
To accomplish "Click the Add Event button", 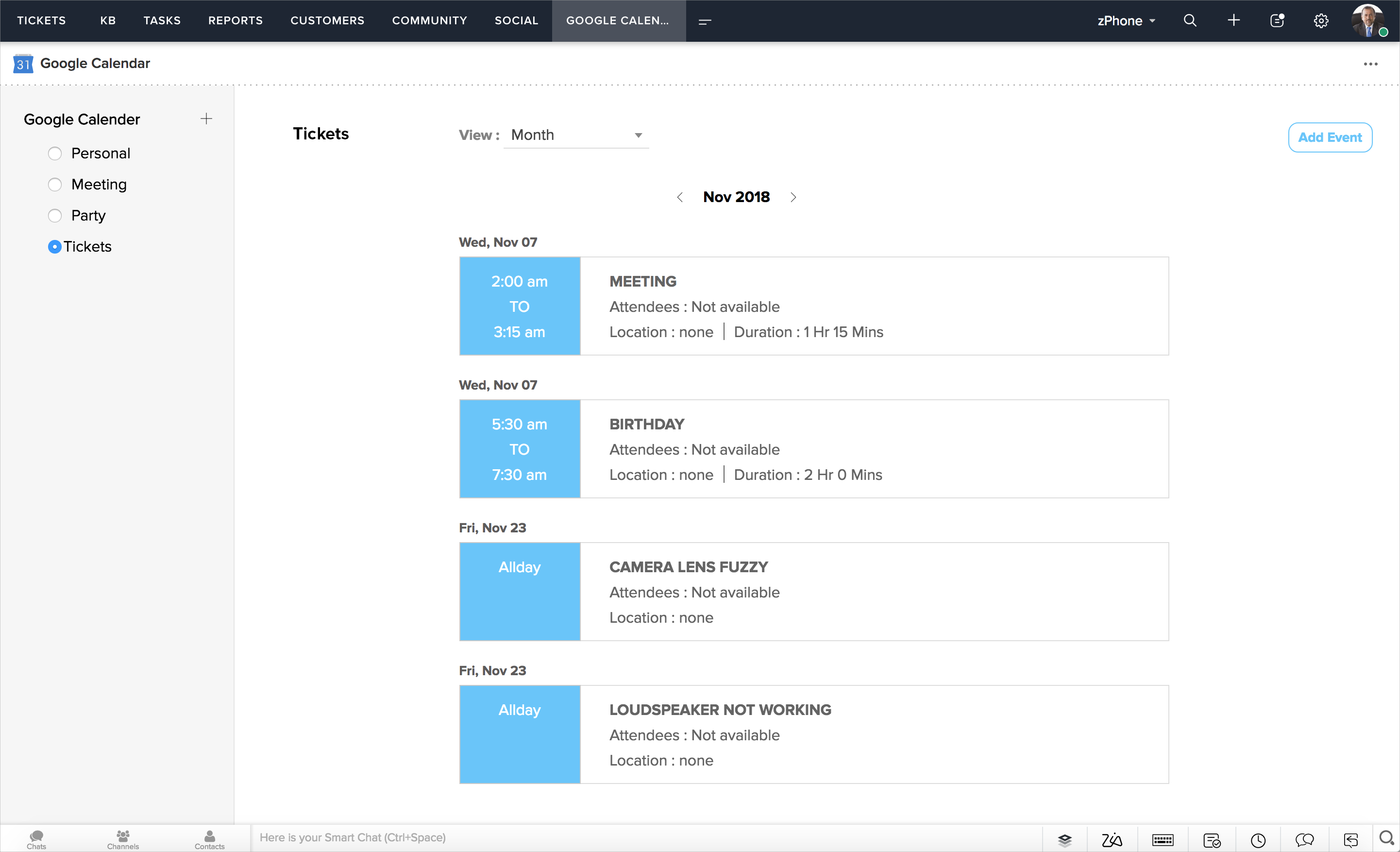I will point(1330,137).
